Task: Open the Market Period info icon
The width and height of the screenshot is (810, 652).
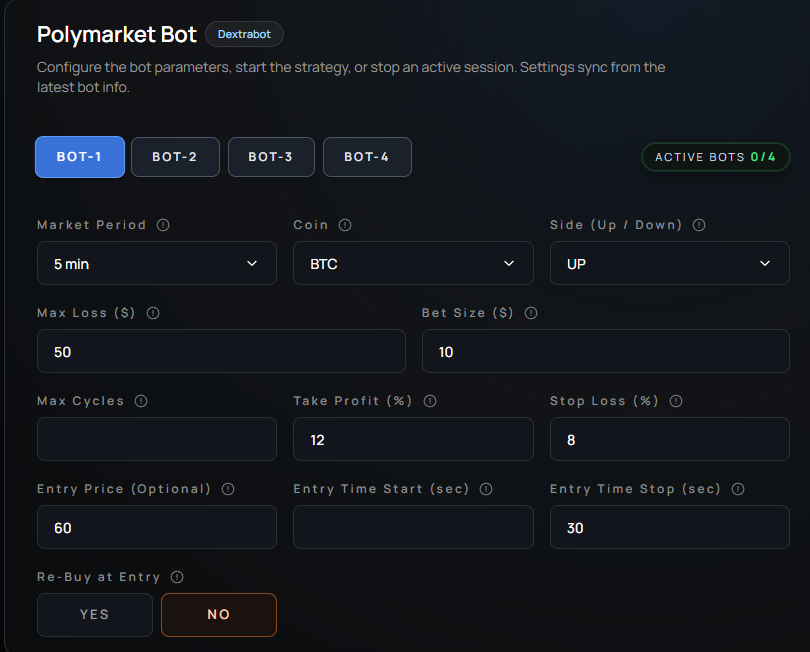Action: coord(163,225)
